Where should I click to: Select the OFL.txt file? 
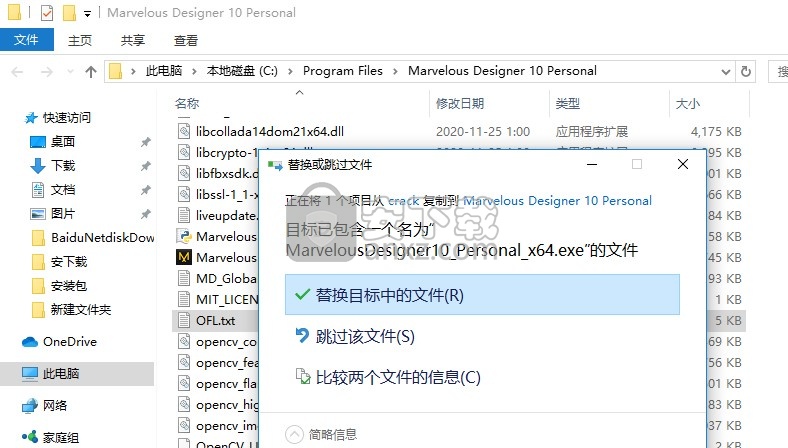(x=216, y=321)
